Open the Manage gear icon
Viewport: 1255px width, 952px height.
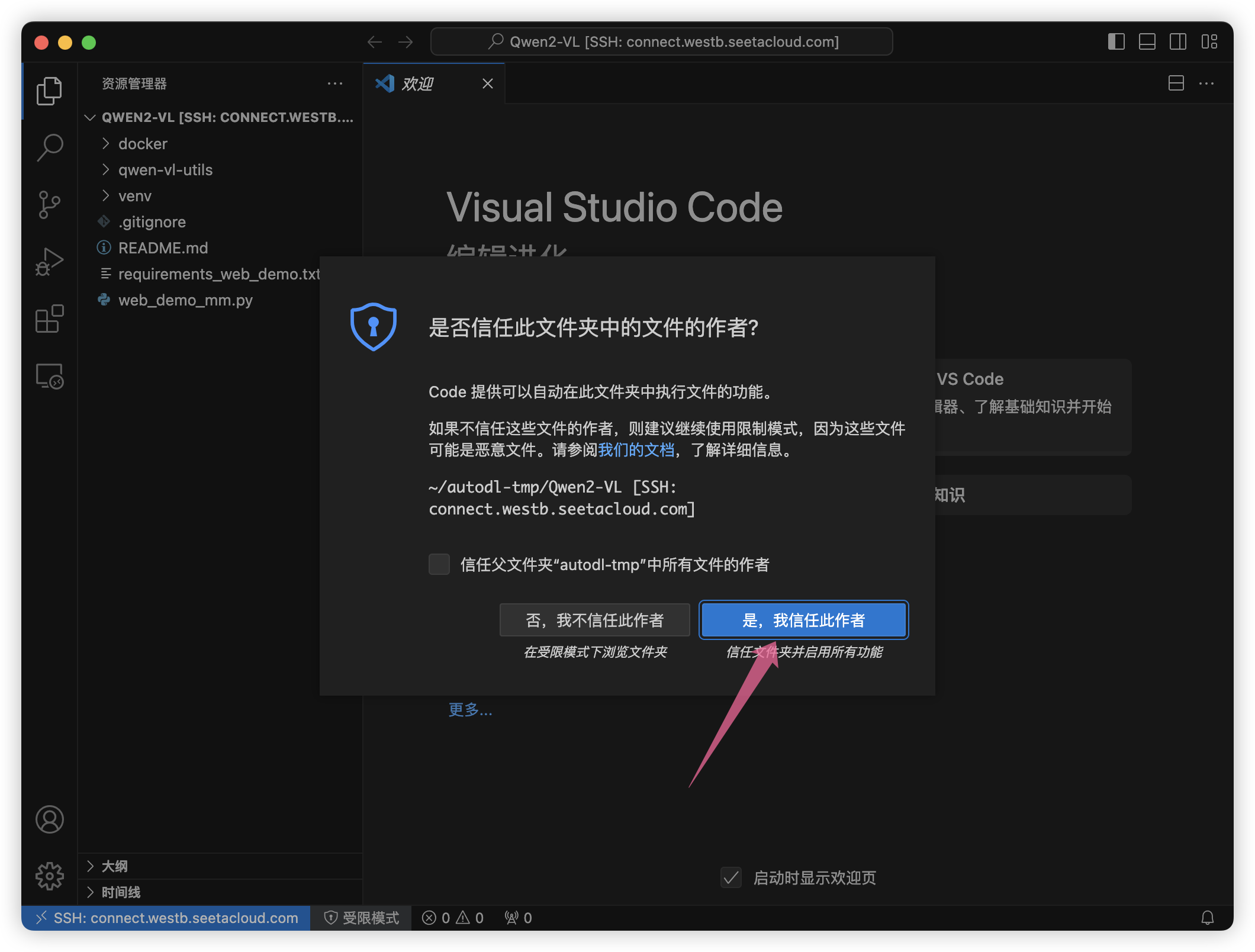click(x=50, y=876)
